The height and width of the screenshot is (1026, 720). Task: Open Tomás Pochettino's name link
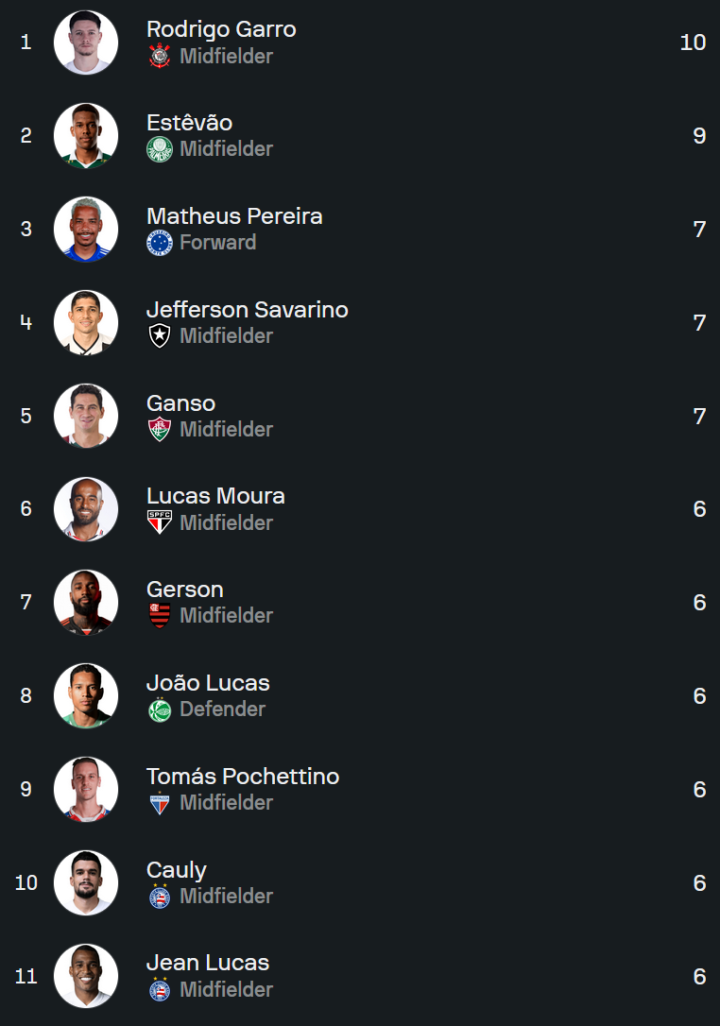(x=242, y=776)
